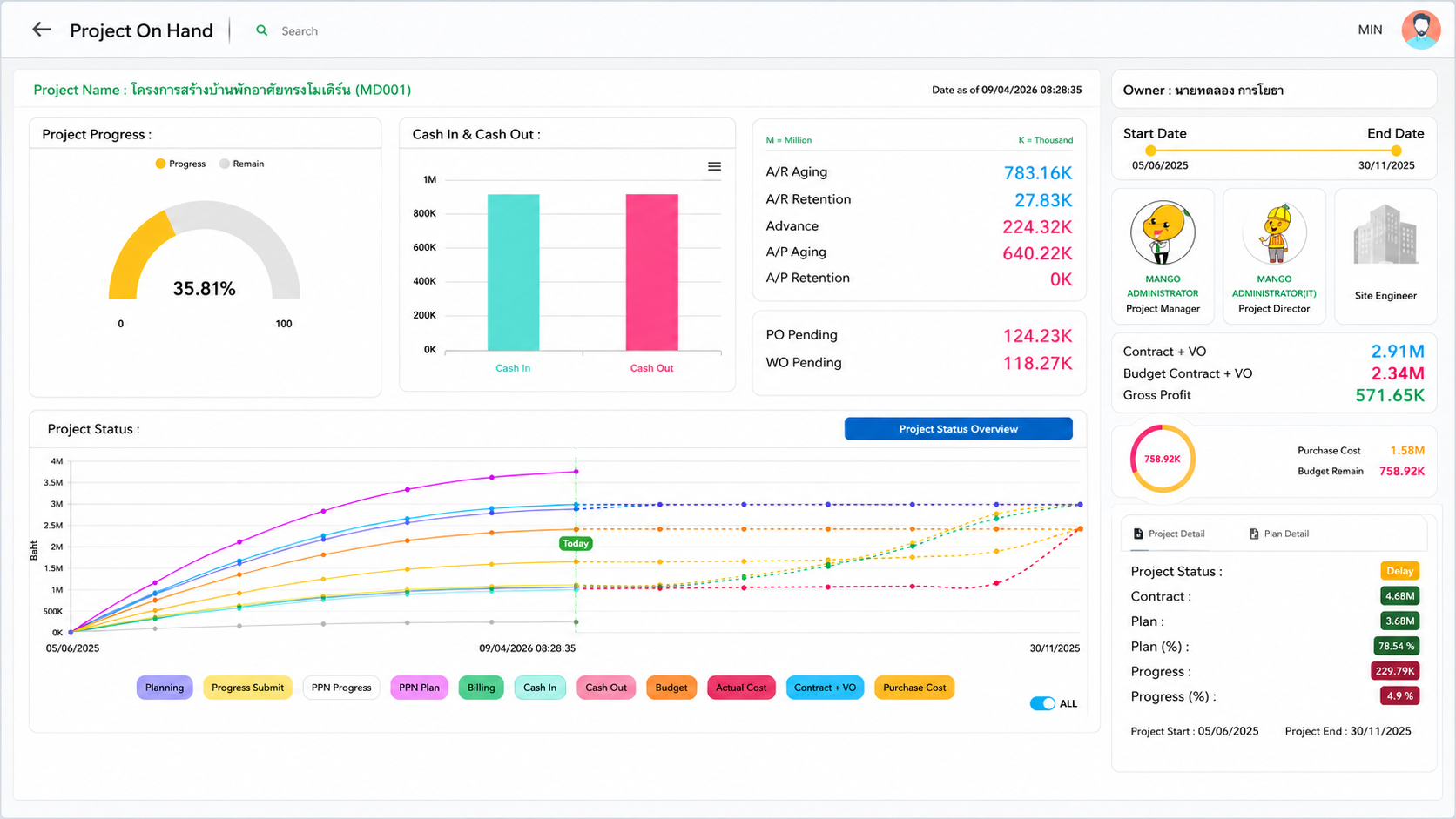
Task: Click the Plan 3.68M badge
Action: (x=1400, y=621)
